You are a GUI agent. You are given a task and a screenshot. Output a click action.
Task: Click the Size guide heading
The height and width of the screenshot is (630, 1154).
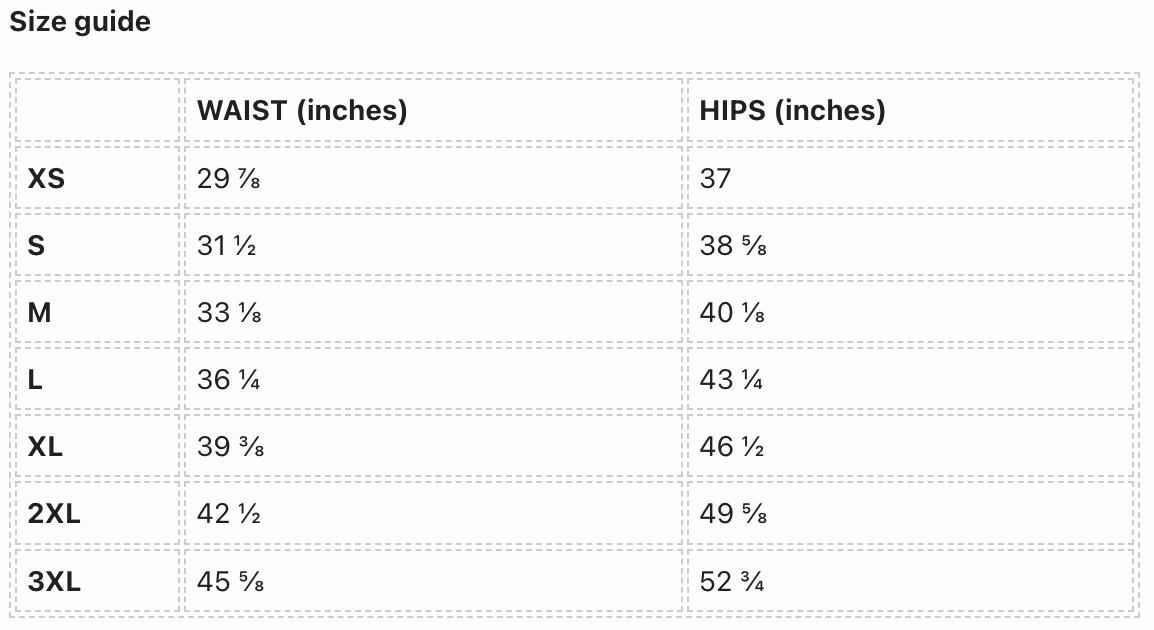(80, 22)
